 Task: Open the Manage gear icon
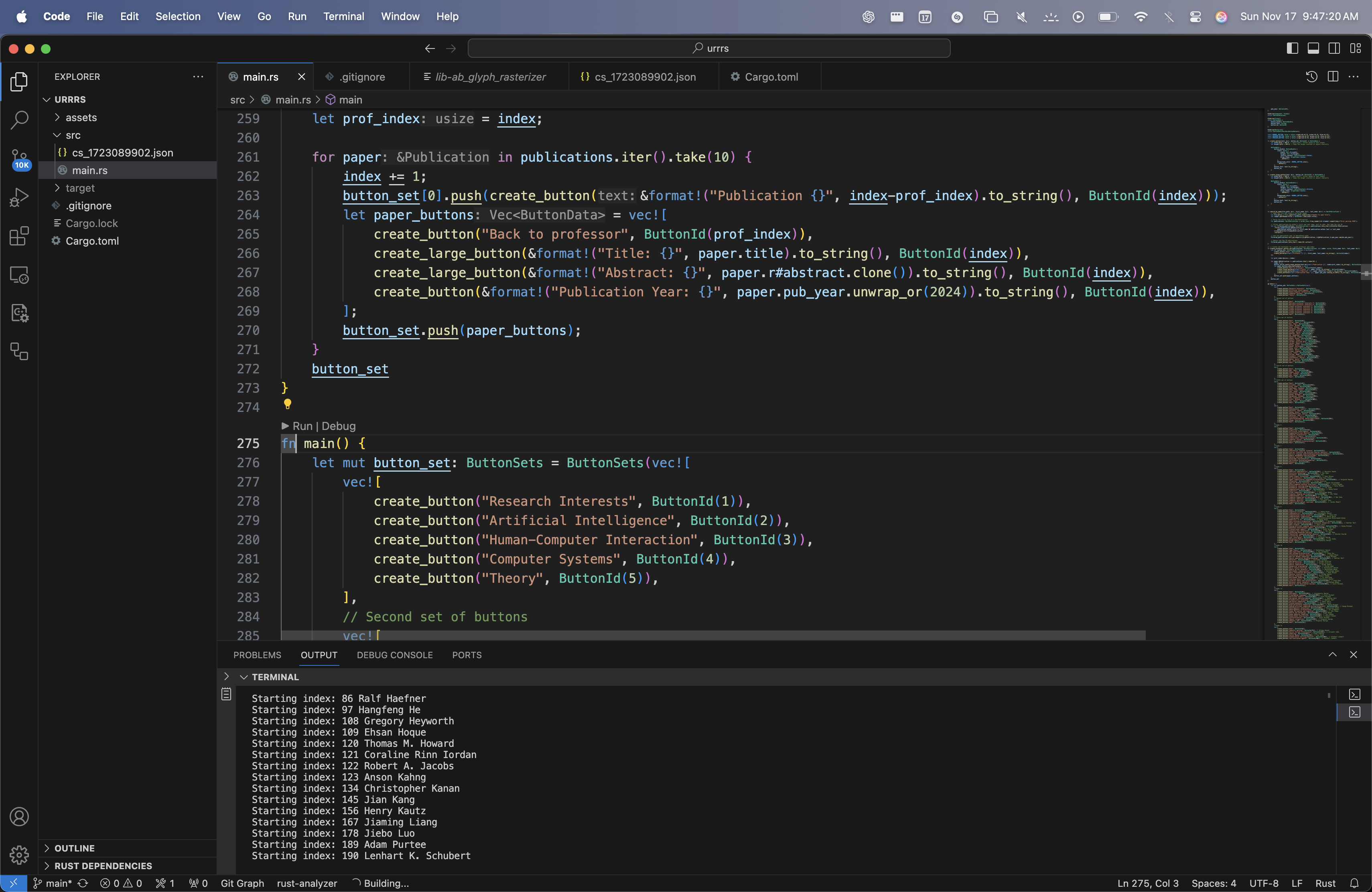tap(19, 855)
